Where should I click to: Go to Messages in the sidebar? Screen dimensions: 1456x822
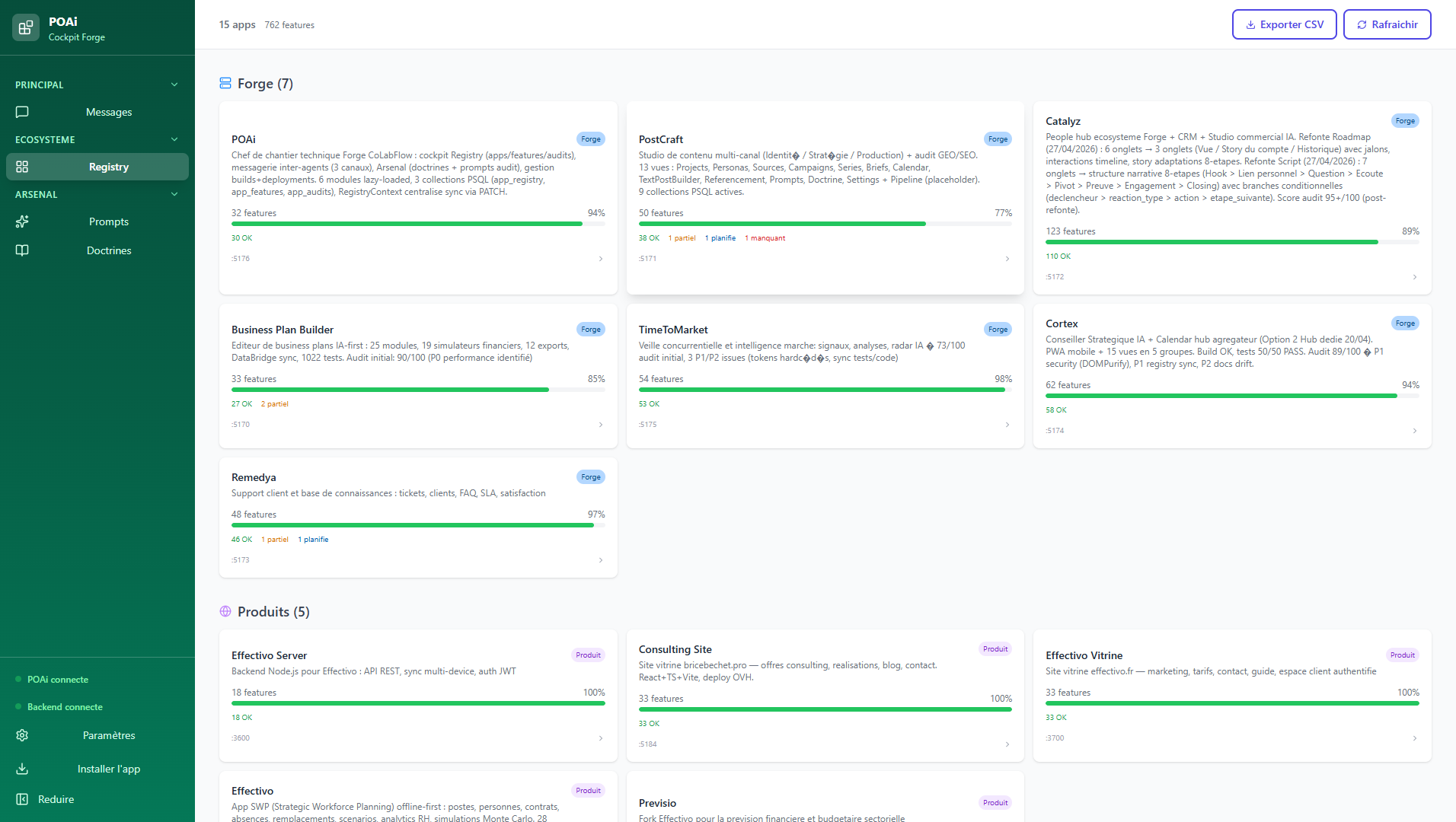(x=97, y=112)
